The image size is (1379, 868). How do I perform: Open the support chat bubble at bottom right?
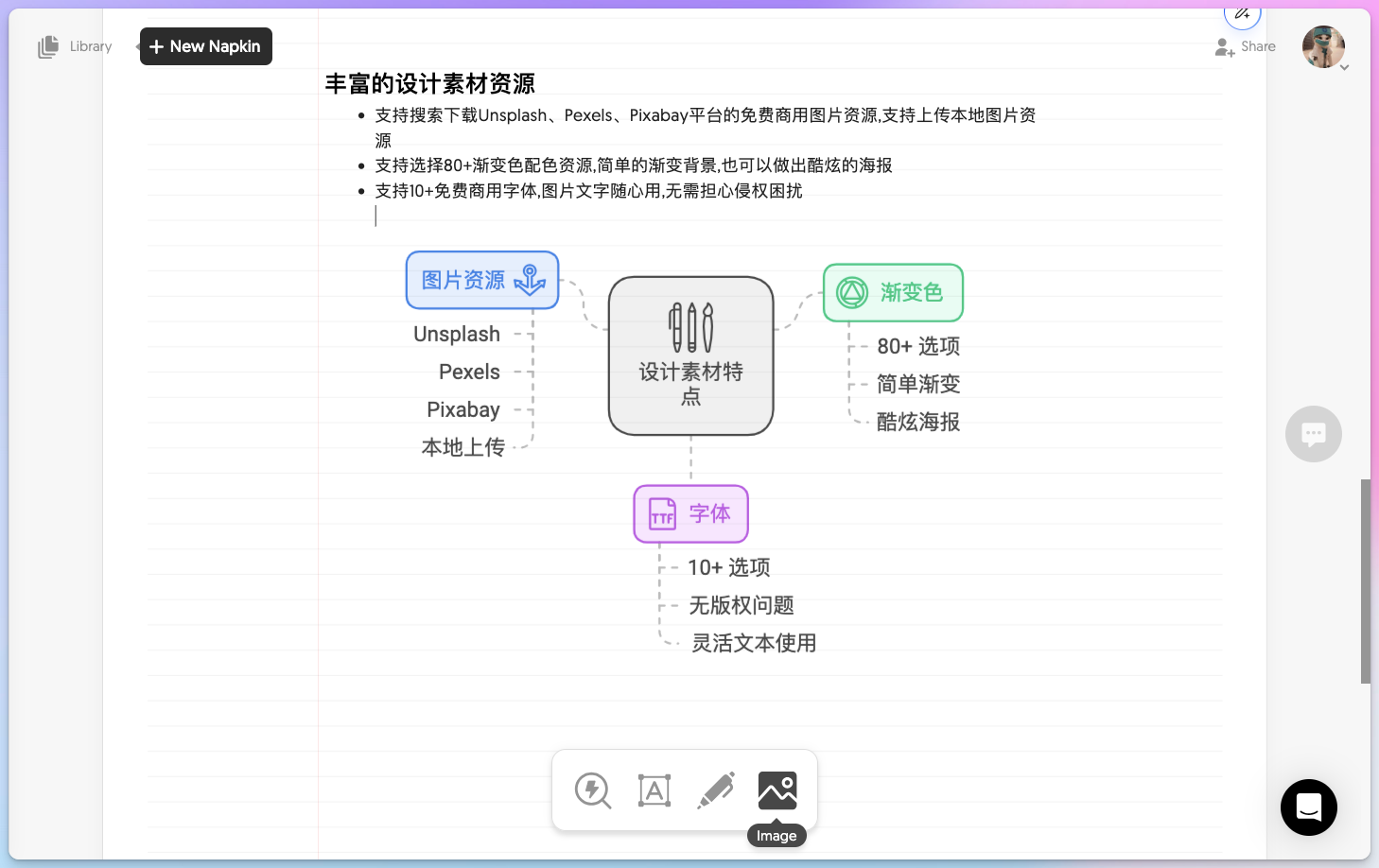click(x=1308, y=807)
